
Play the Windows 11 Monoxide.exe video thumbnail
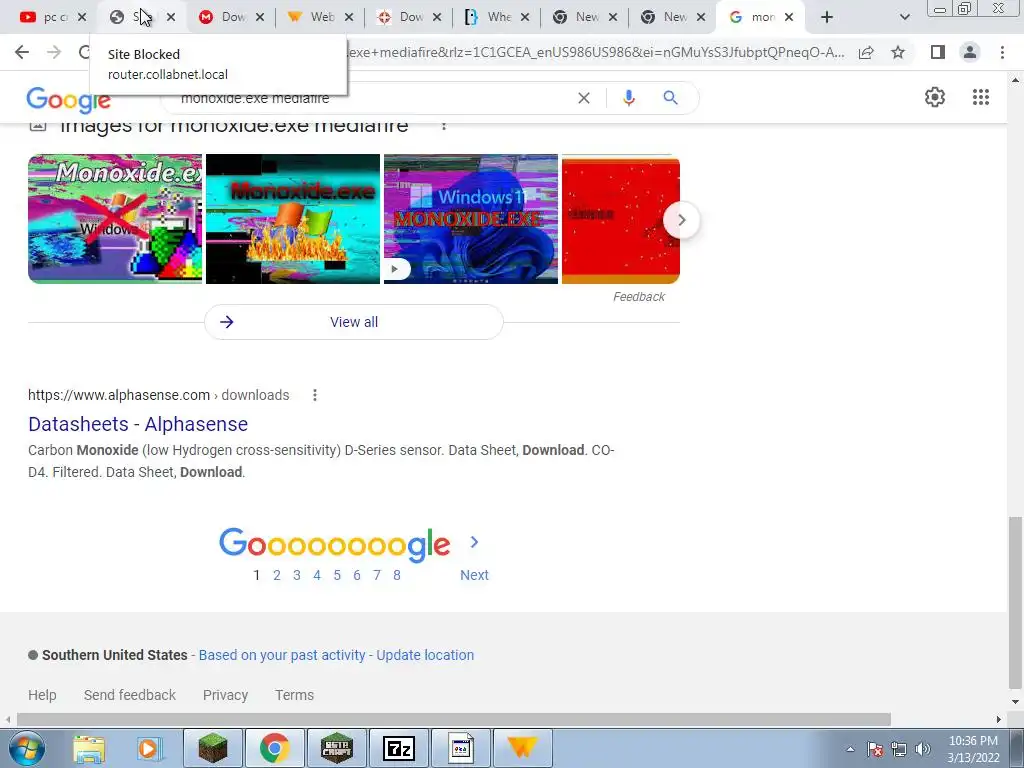pos(471,219)
